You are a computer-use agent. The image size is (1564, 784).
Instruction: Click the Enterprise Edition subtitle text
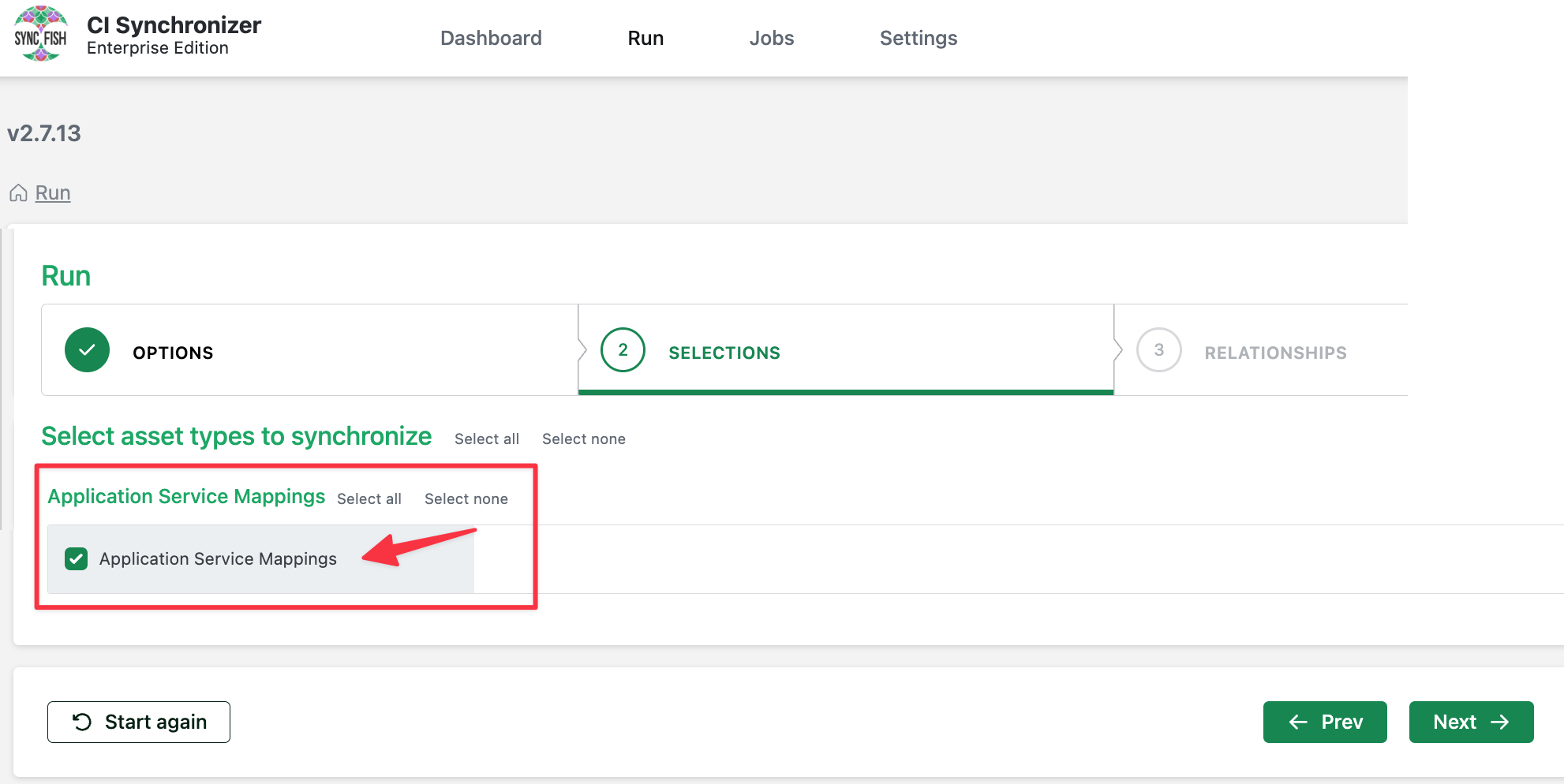click(158, 48)
